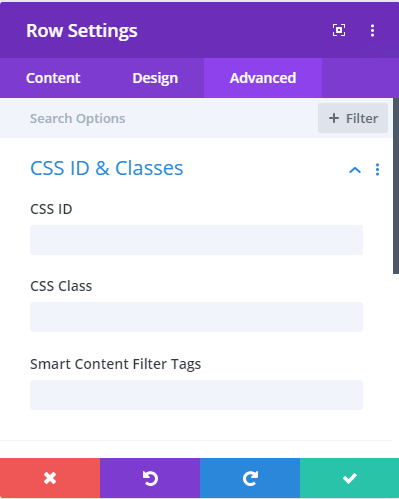
Task: Click into the CSS ID input field
Action: 196,240
